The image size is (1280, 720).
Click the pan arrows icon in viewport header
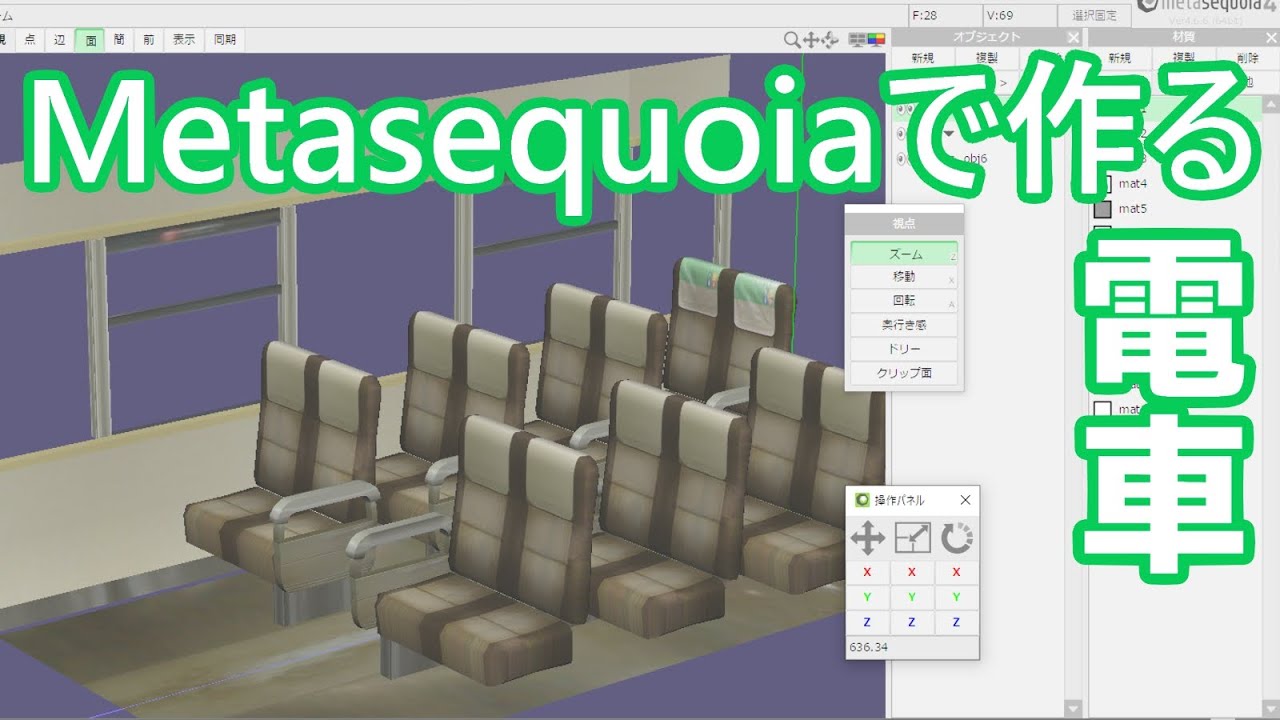pos(811,40)
